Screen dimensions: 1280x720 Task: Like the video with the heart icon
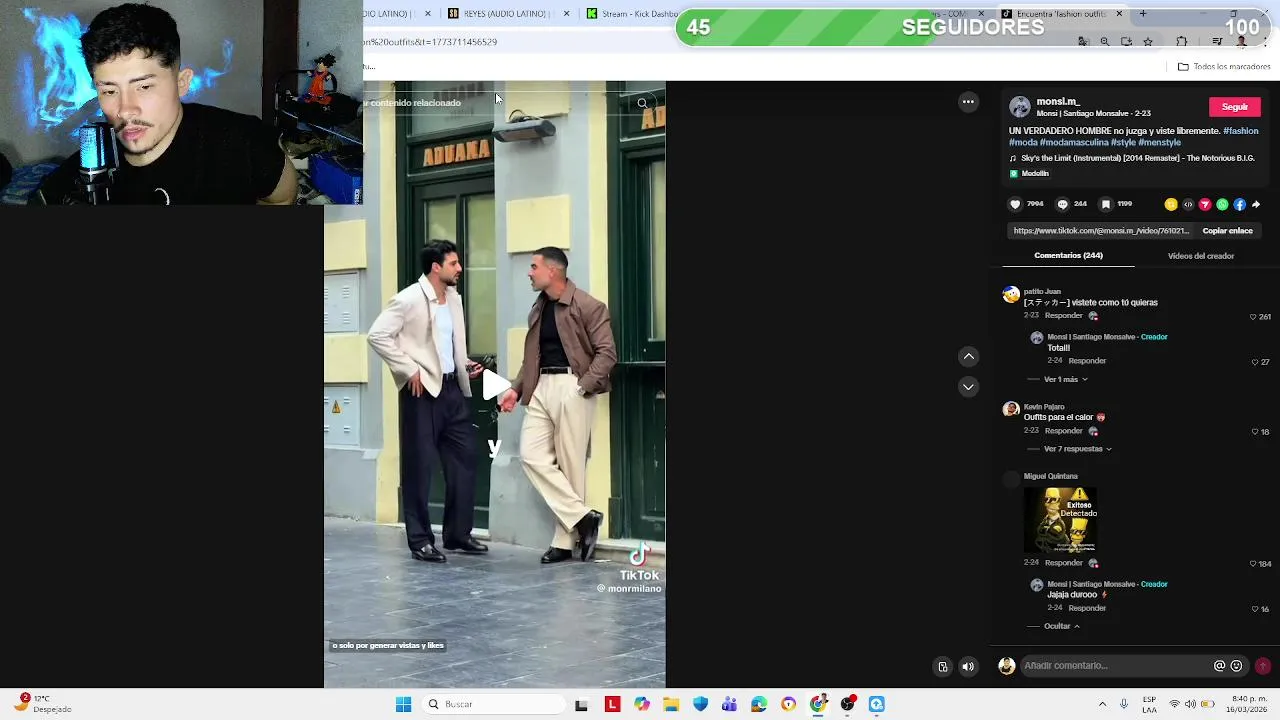pos(1015,204)
